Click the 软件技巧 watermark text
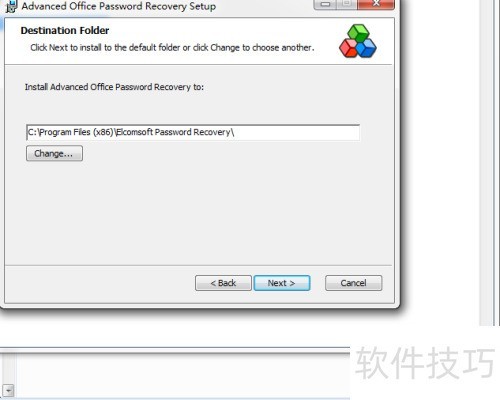500x400 pixels. (424, 363)
